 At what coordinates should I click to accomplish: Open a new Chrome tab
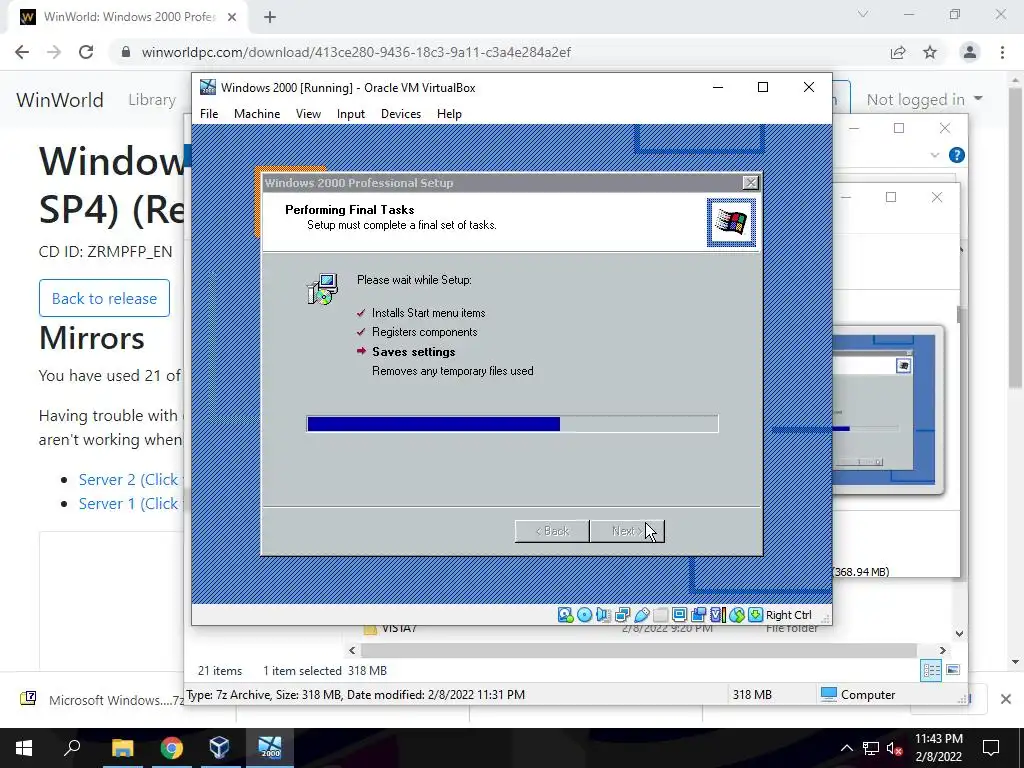[x=270, y=17]
